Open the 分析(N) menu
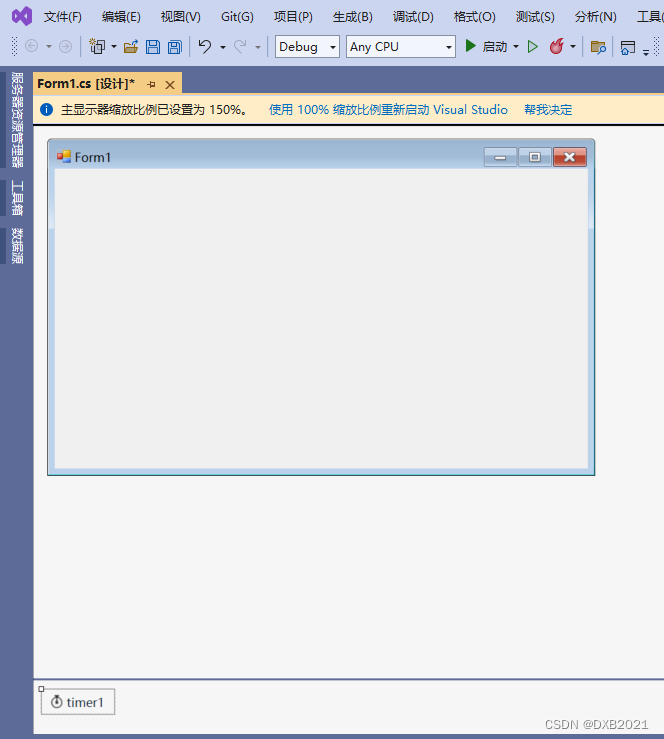The height and width of the screenshot is (739, 664). coord(595,17)
